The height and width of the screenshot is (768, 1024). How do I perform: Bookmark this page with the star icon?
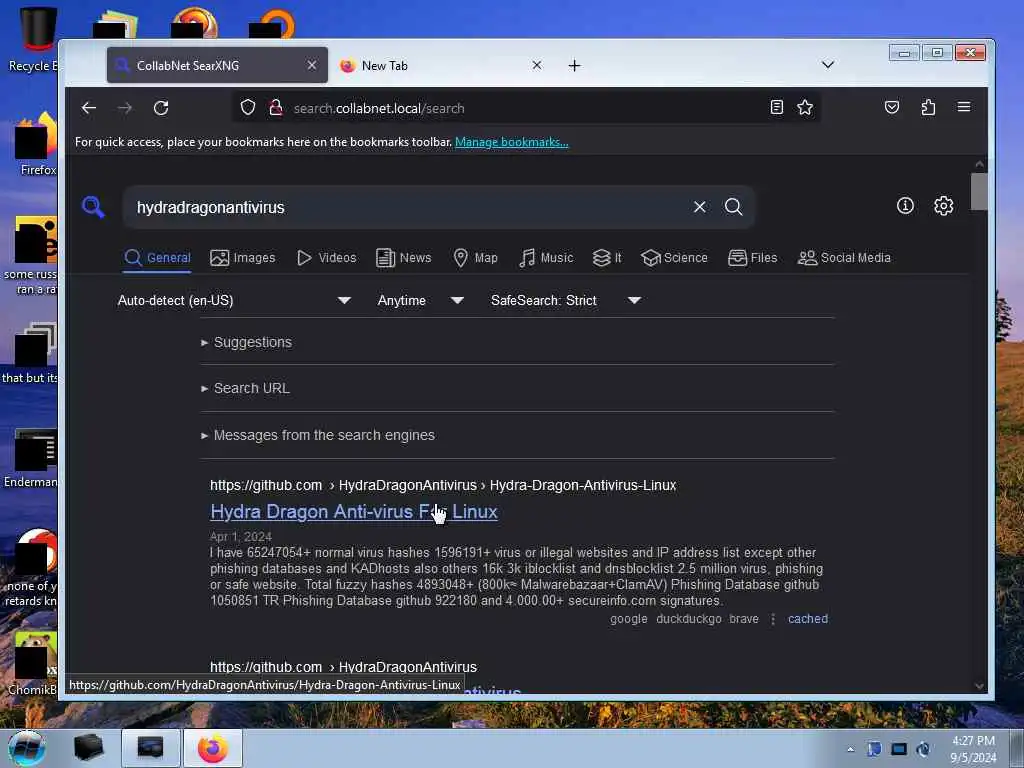click(x=805, y=108)
